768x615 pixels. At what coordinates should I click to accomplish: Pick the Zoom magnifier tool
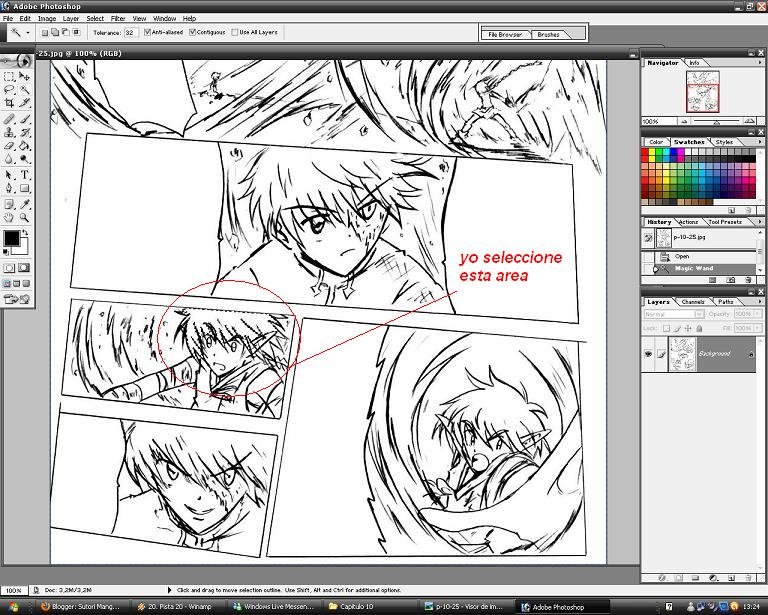24,217
